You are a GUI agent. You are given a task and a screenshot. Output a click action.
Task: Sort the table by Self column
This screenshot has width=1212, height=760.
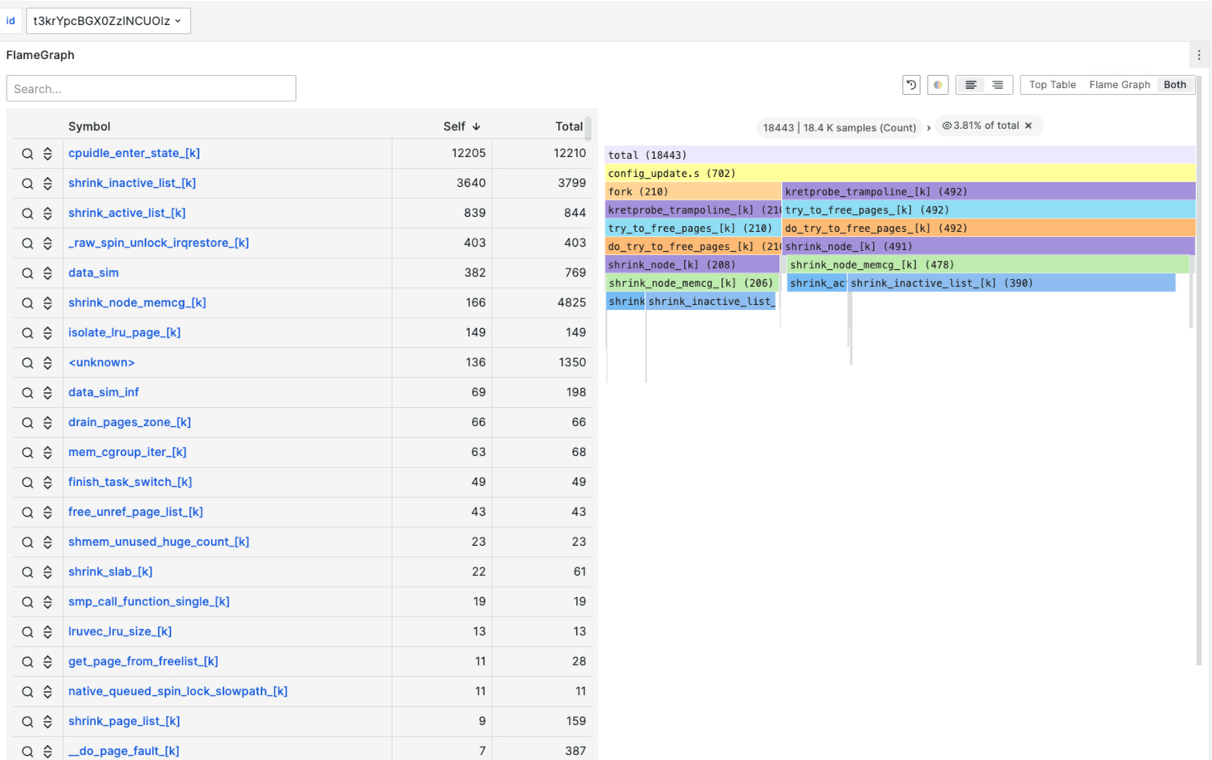click(x=461, y=126)
